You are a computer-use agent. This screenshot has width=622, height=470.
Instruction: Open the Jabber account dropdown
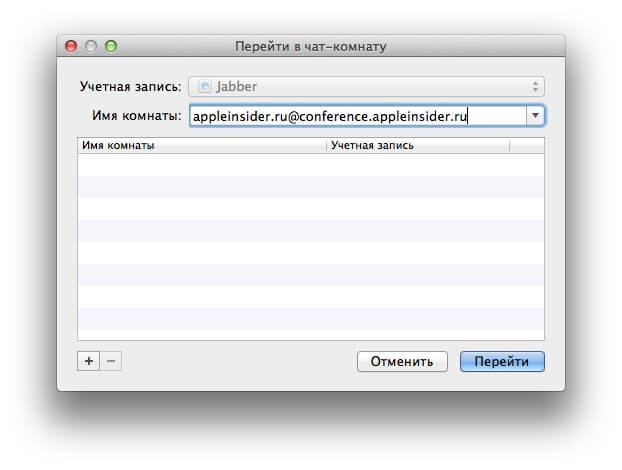(x=366, y=86)
